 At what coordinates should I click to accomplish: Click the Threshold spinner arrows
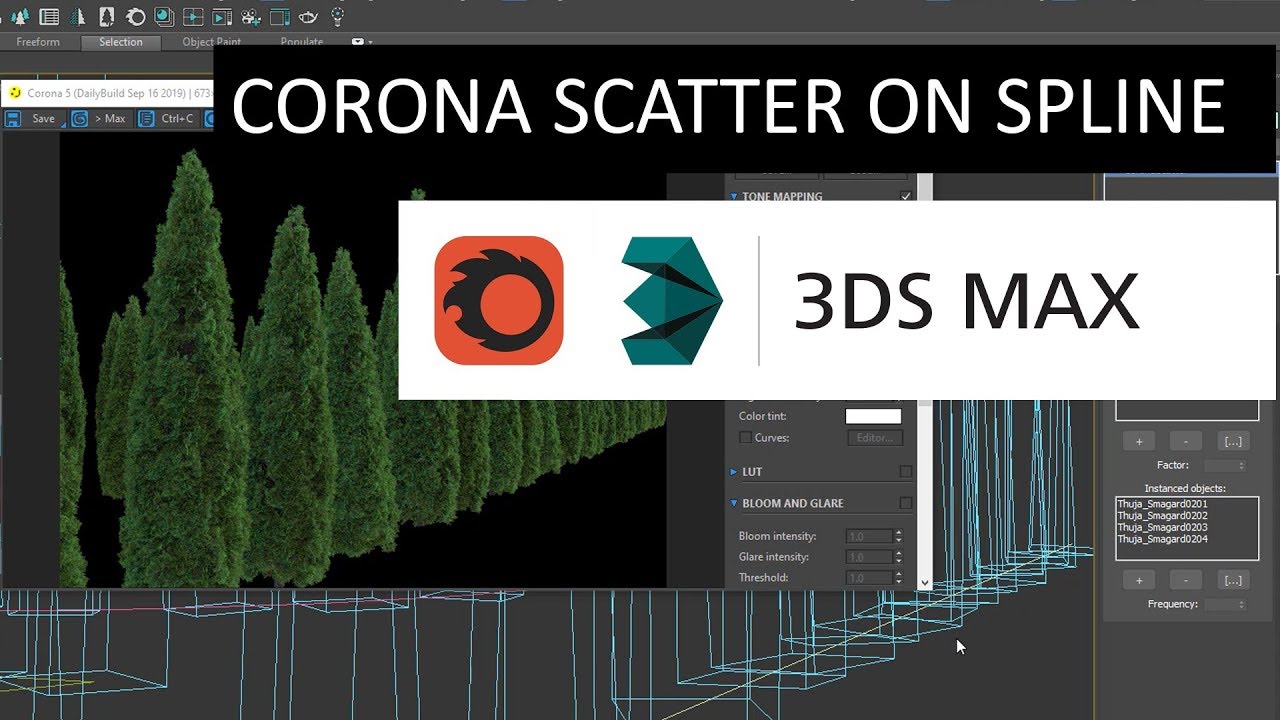pyautogui.click(x=899, y=577)
